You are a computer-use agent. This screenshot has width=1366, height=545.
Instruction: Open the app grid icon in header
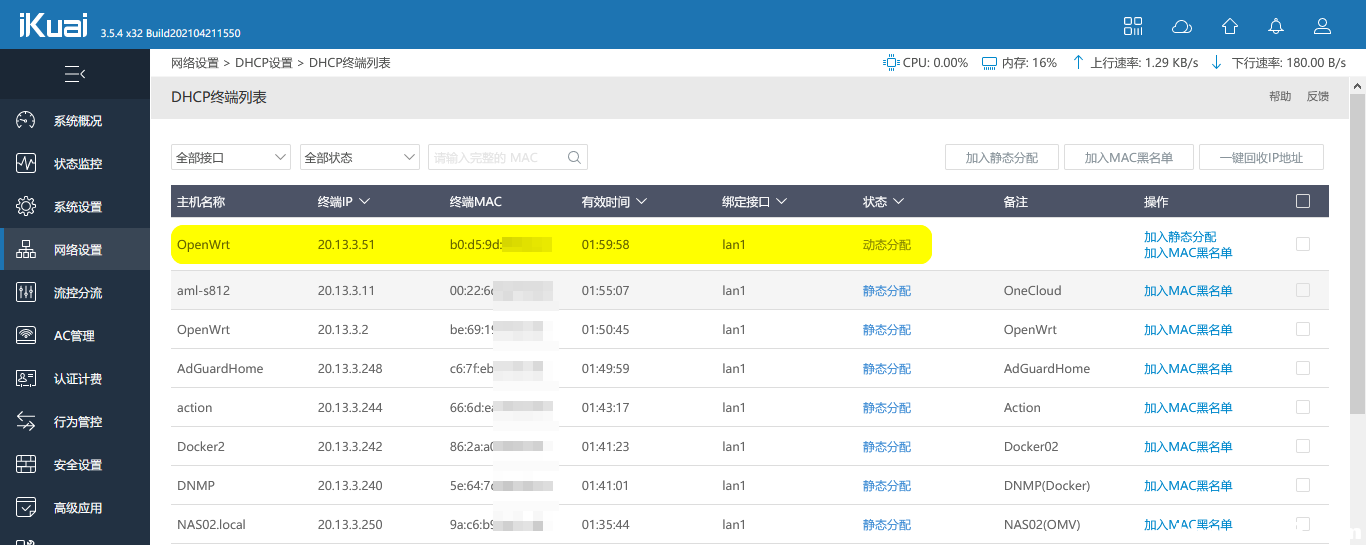pyautogui.click(x=1133, y=26)
